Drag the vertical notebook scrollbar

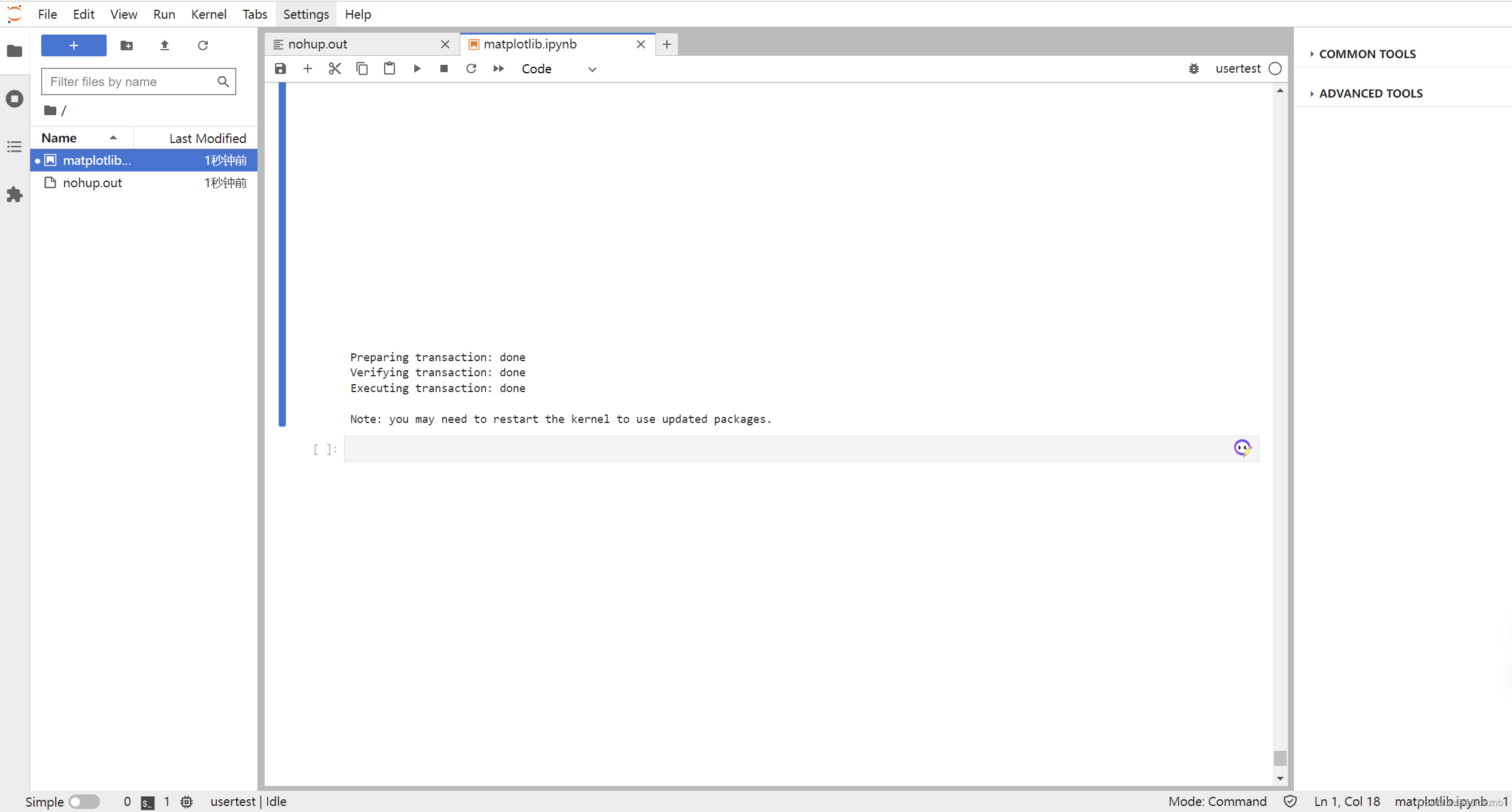pos(1280,756)
